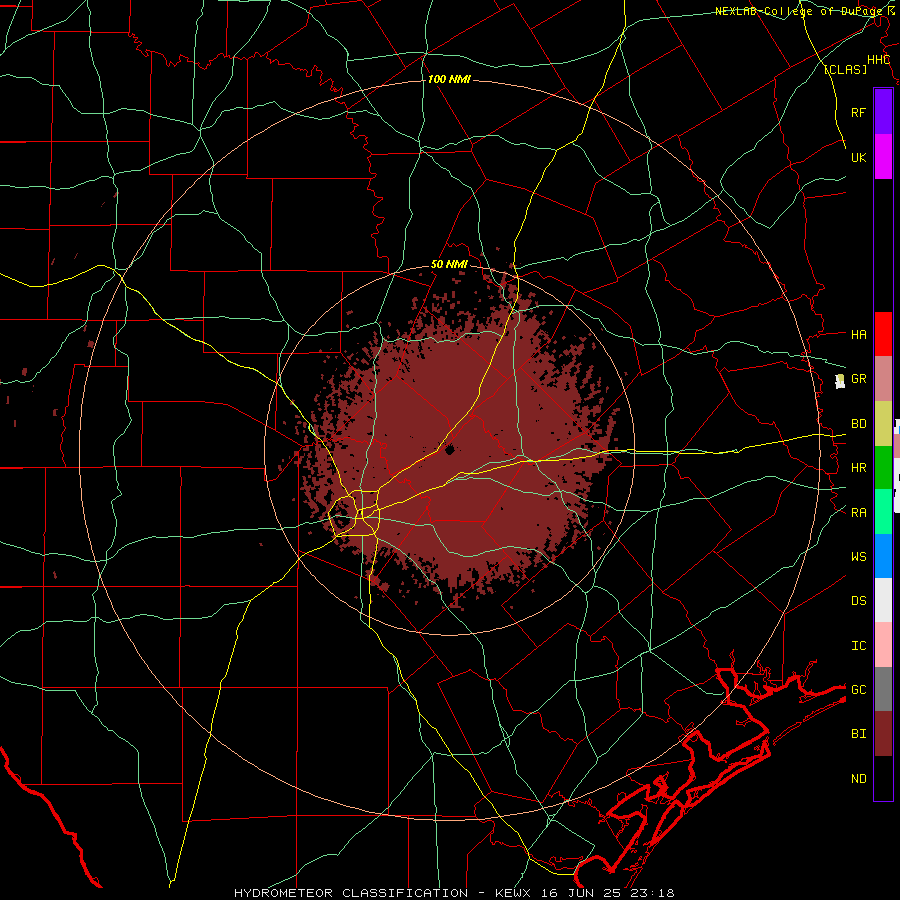Click the "BI" legend label text
Screen dimensions: 900x900
point(858,734)
